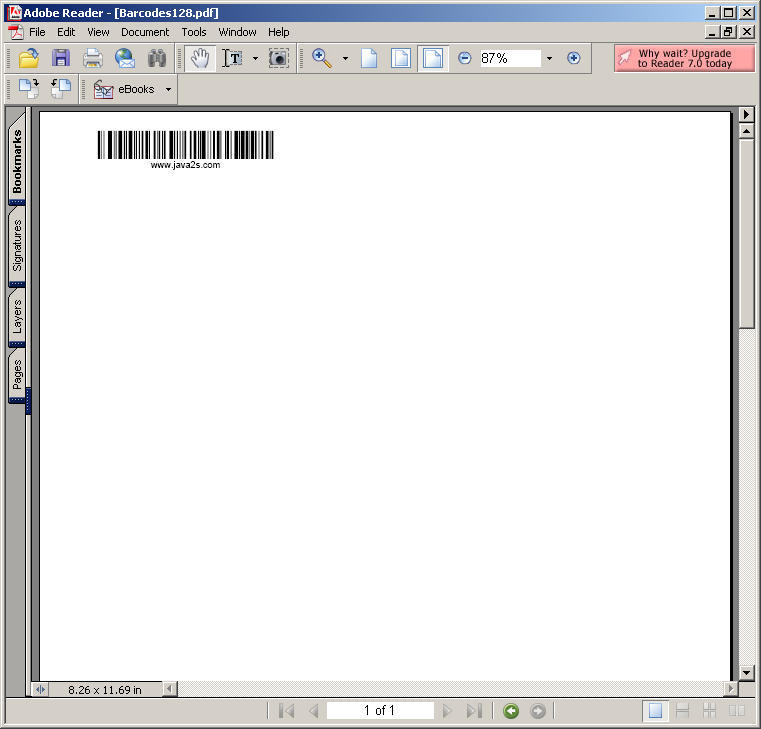This screenshot has height=729, width=761.
Task: Click the www.java2s.com barcode text
Action: click(x=185, y=165)
